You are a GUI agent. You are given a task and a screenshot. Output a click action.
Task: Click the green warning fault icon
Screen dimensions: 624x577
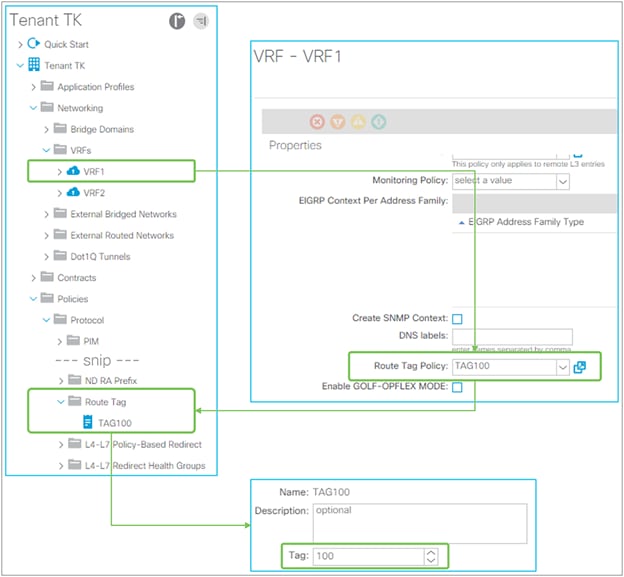click(x=378, y=121)
